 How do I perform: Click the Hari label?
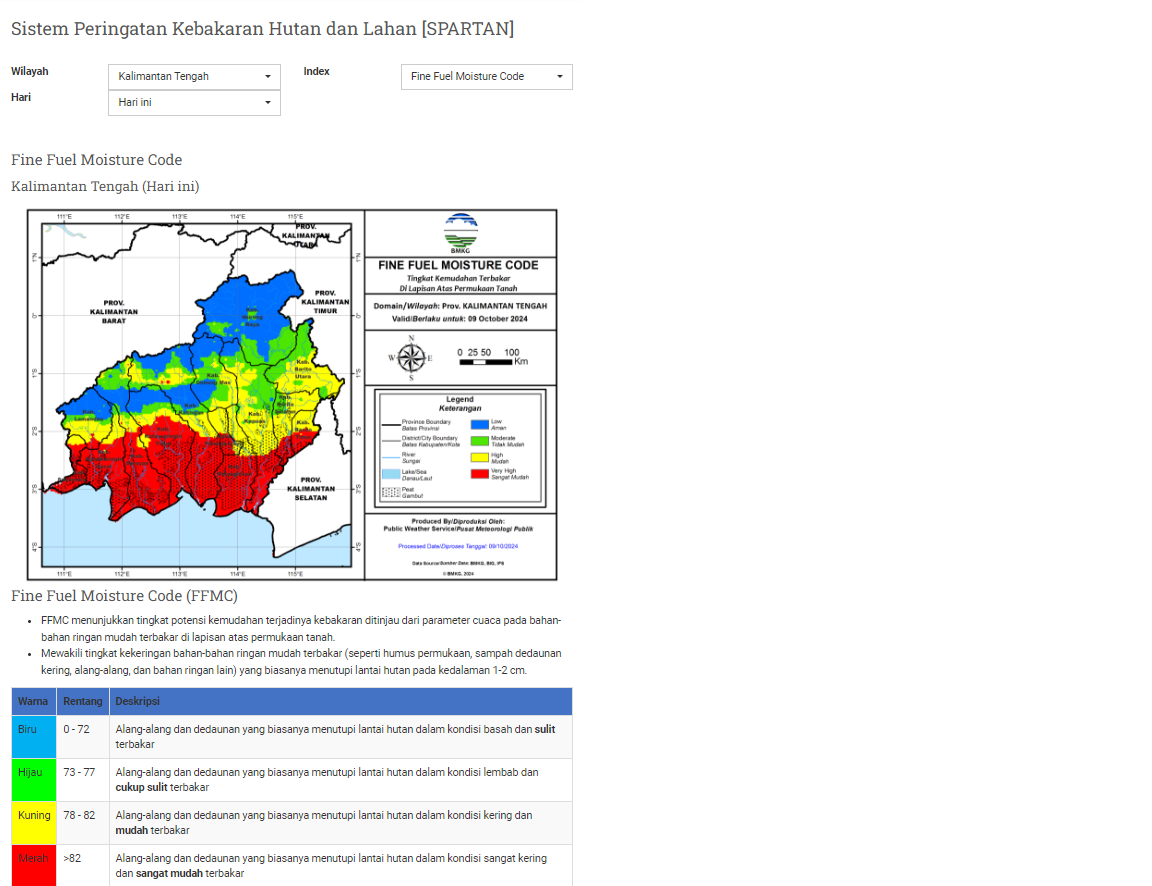21,97
